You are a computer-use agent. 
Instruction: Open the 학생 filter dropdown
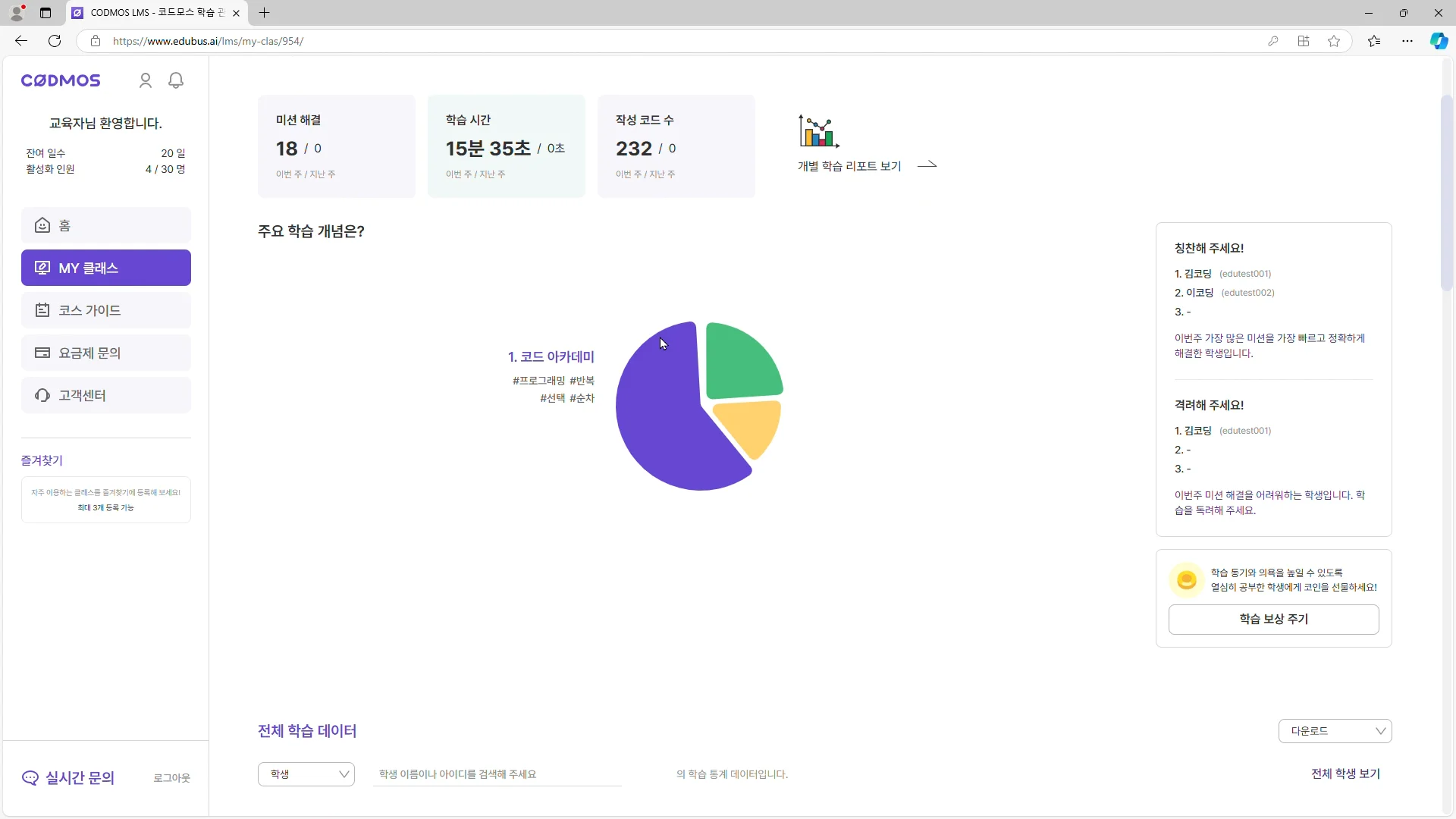point(306,774)
